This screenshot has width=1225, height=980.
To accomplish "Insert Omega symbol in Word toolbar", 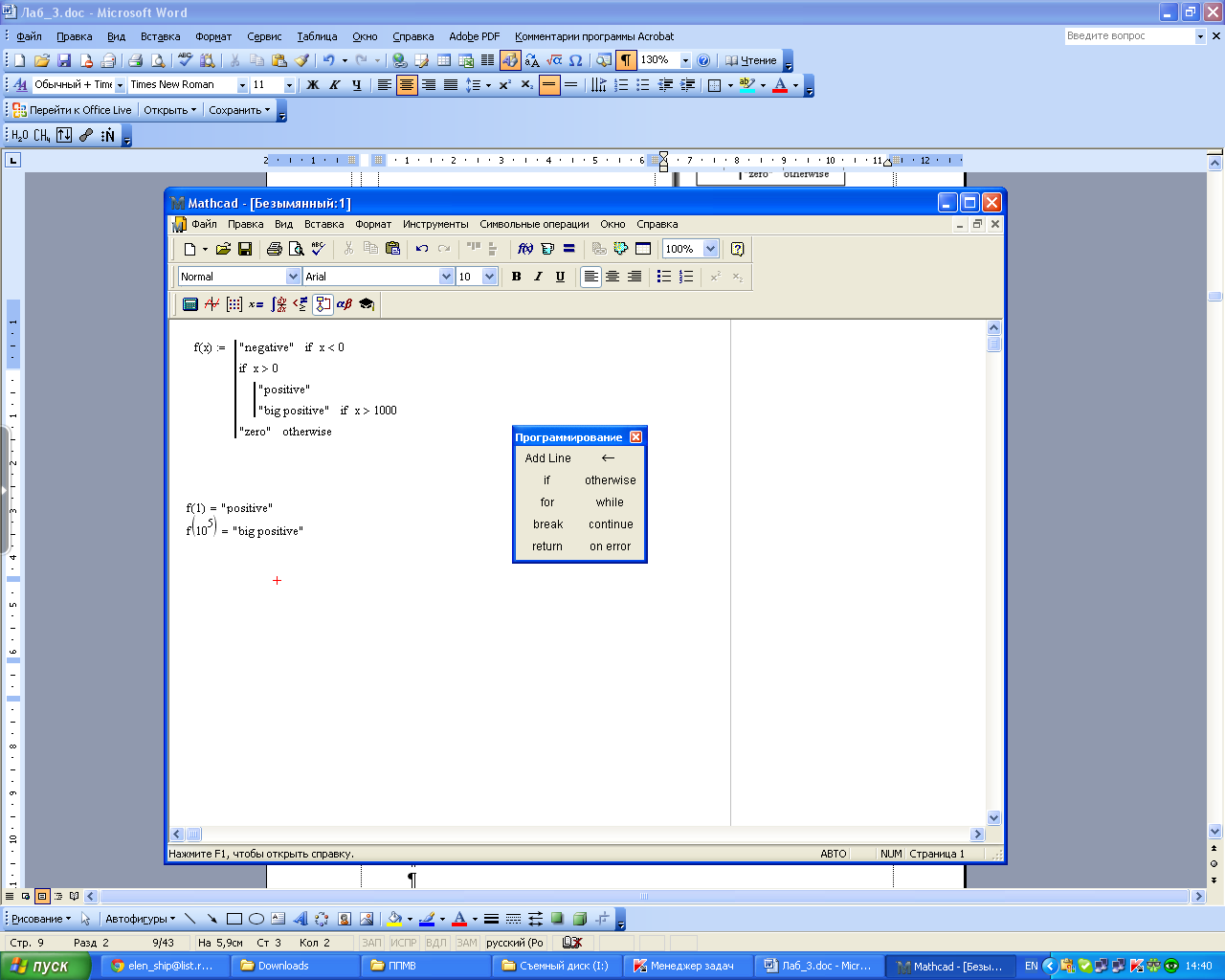I will (x=575, y=60).
